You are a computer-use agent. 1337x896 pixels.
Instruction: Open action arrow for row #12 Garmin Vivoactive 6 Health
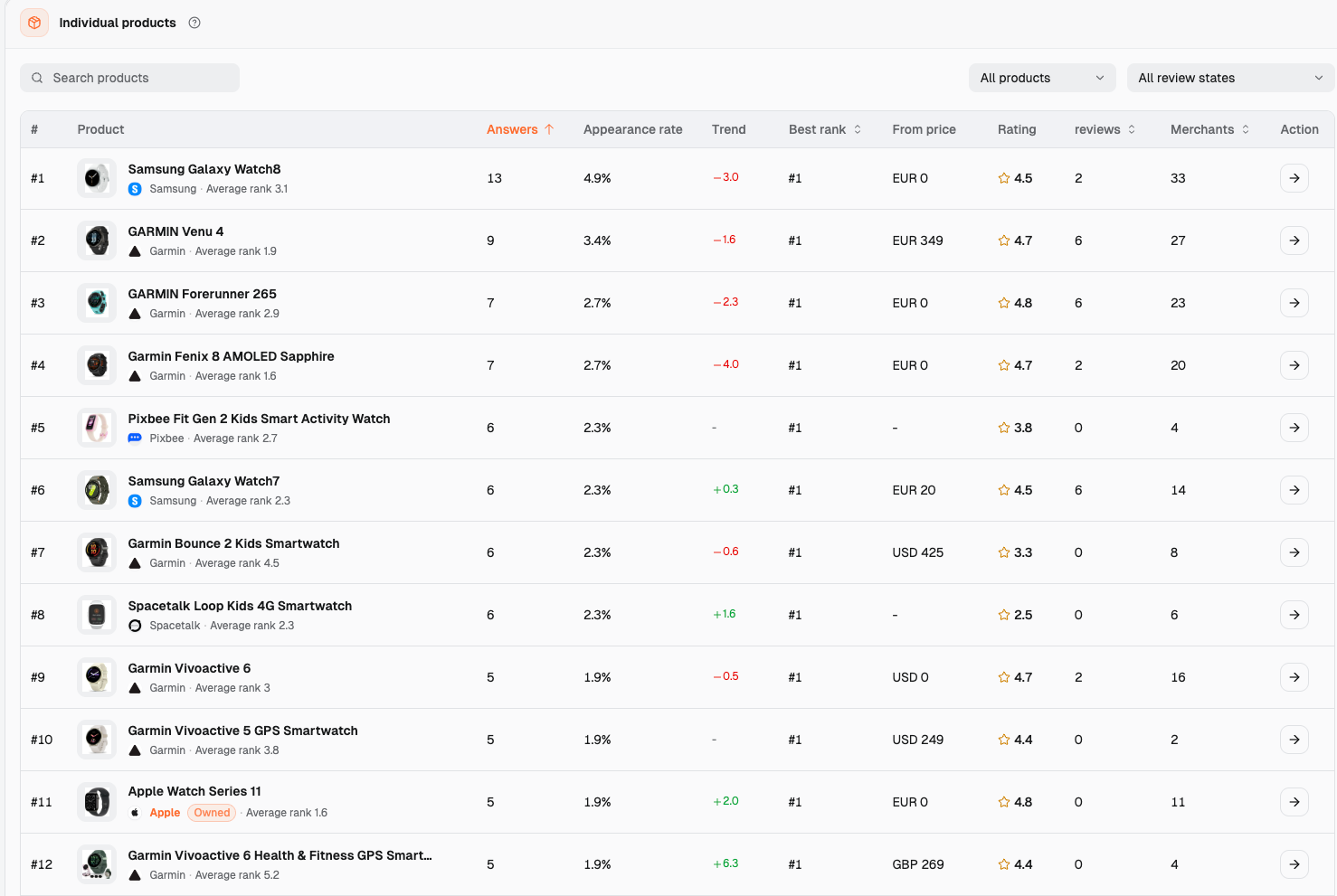[x=1294, y=864]
